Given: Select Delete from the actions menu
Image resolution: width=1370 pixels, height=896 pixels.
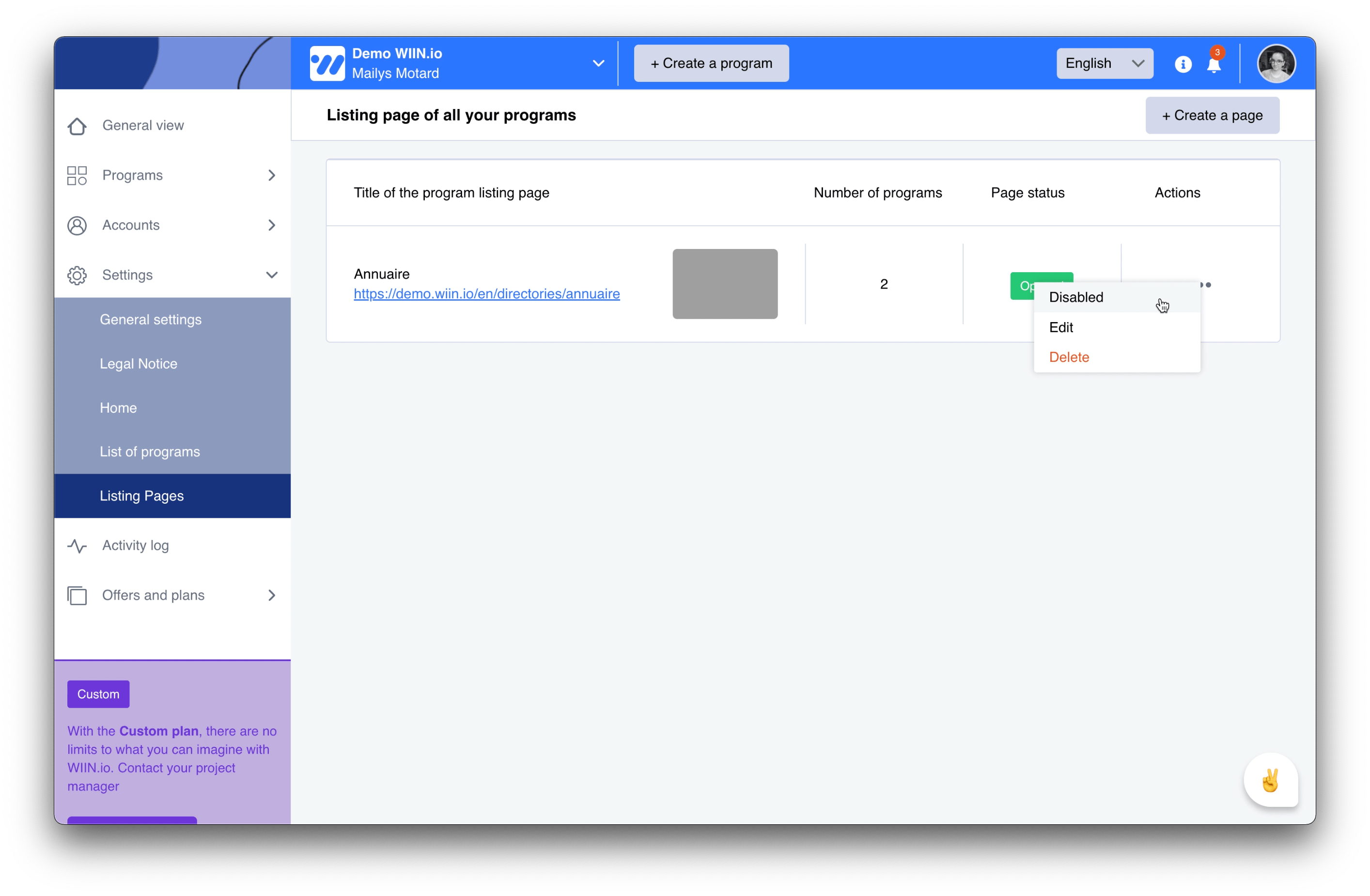Looking at the screenshot, I should [x=1069, y=357].
